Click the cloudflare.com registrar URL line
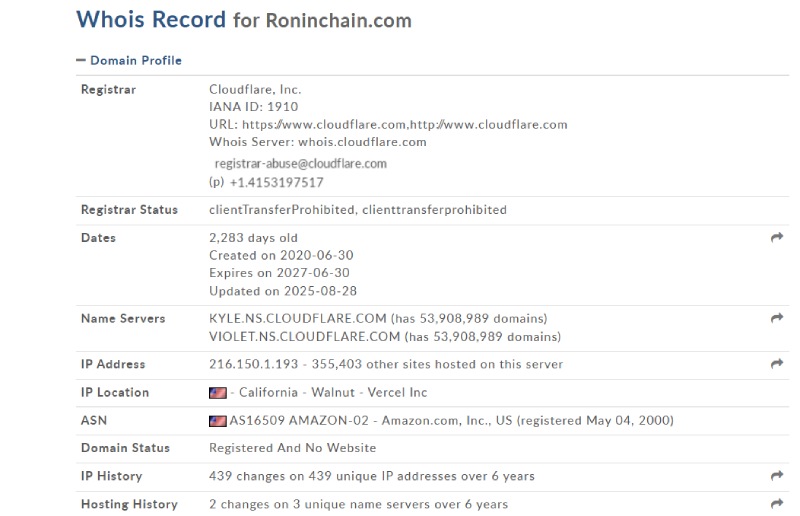 (x=388, y=125)
